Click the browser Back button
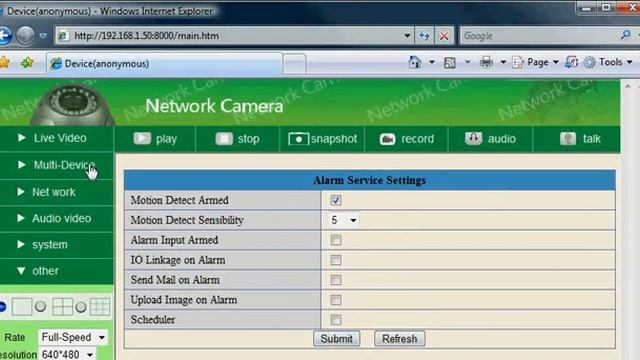This screenshot has height=360, width=640. 5,36
